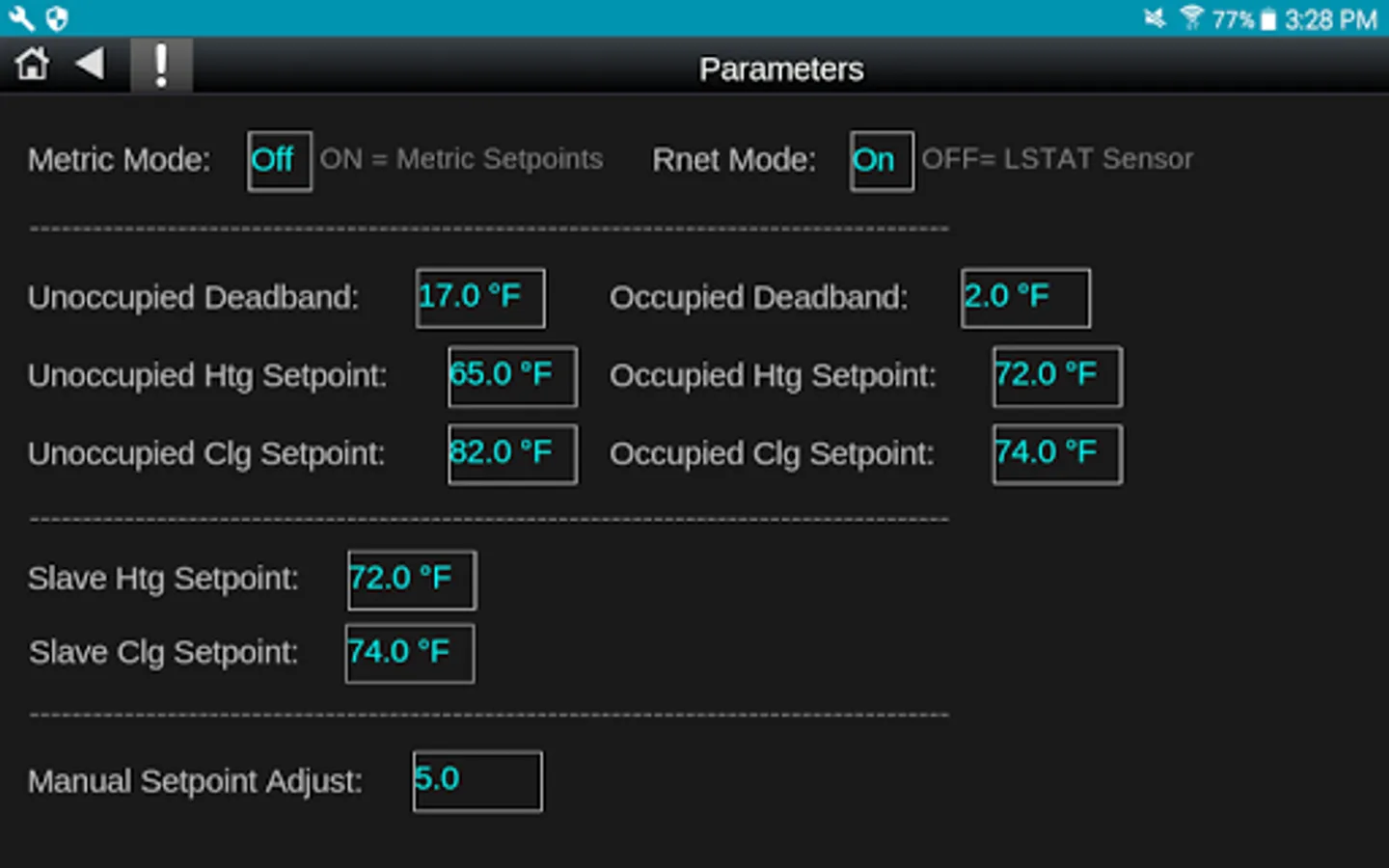Select the Unoccupied Htg Setpoint field
The height and width of the screenshot is (868, 1389).
(x=512, y=376)
